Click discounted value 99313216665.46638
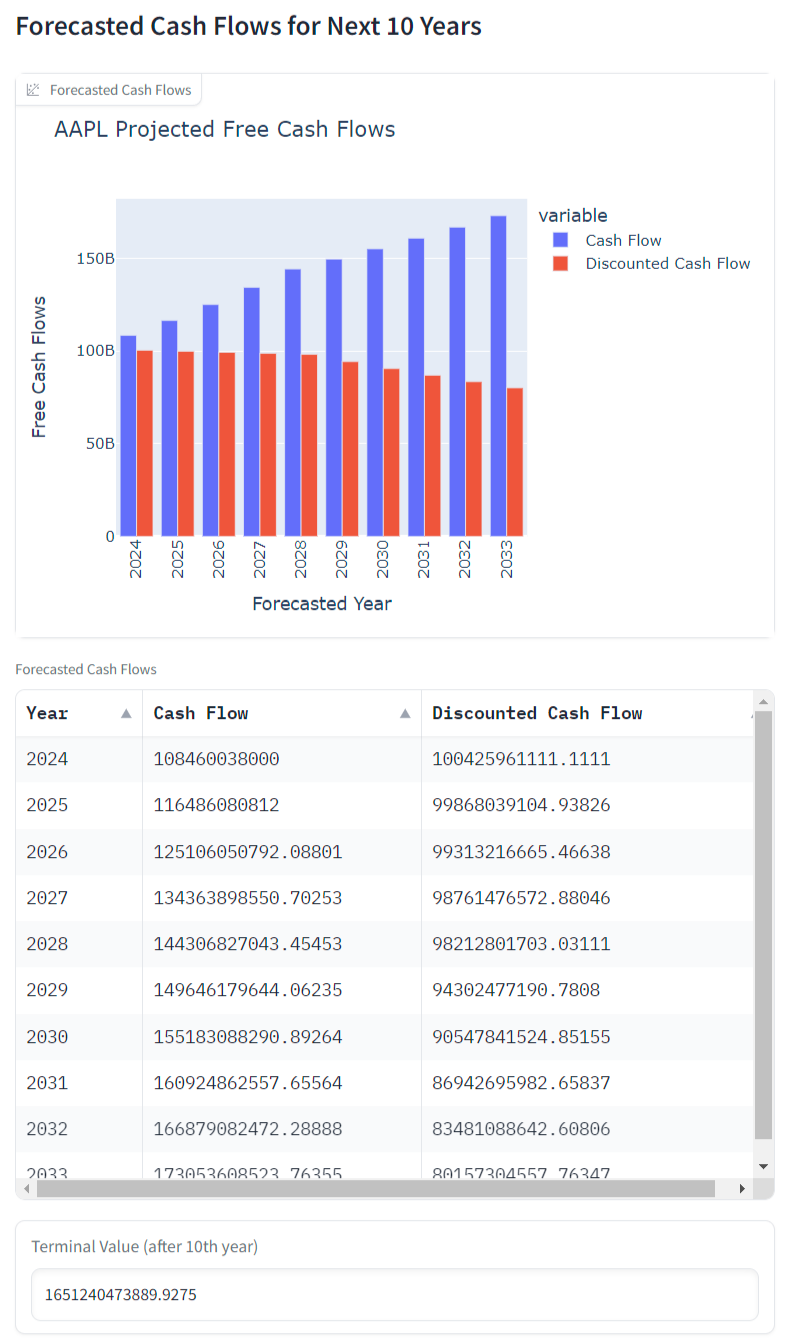The width and height of the screenshot is (792, 1342). 521,852
